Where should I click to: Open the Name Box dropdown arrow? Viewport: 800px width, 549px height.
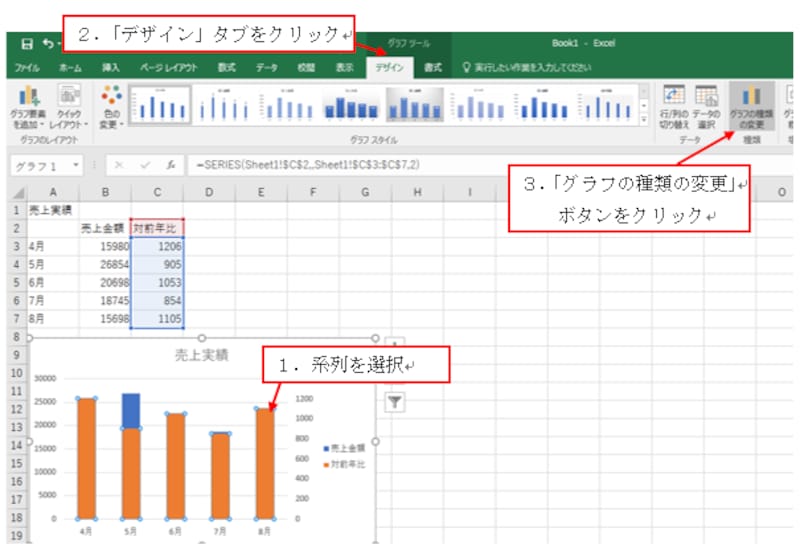(76, 165)
